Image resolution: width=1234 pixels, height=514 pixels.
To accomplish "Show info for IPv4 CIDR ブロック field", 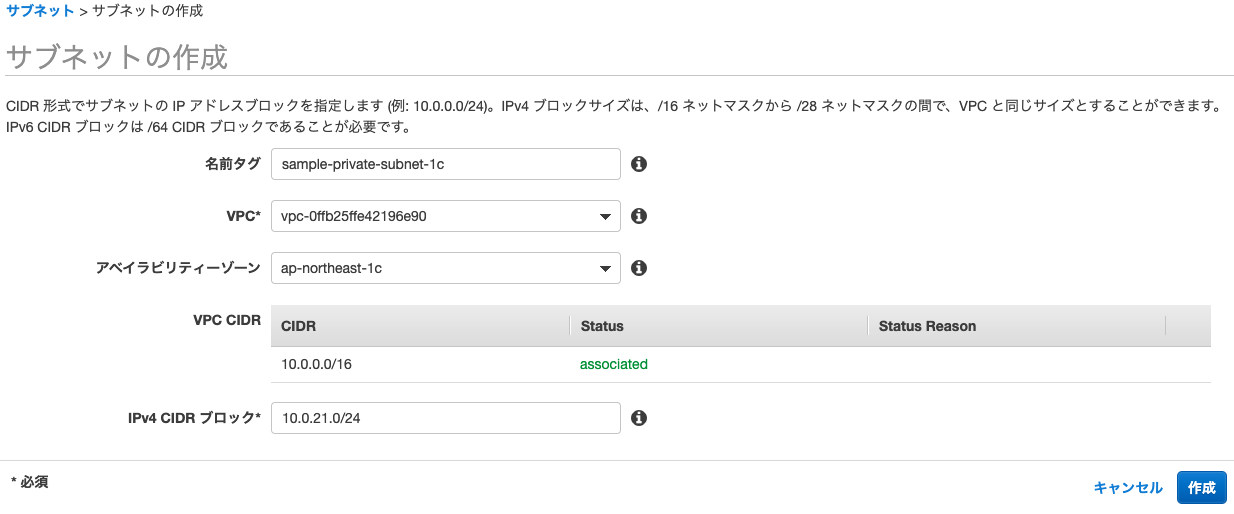I will pos(639,418).
